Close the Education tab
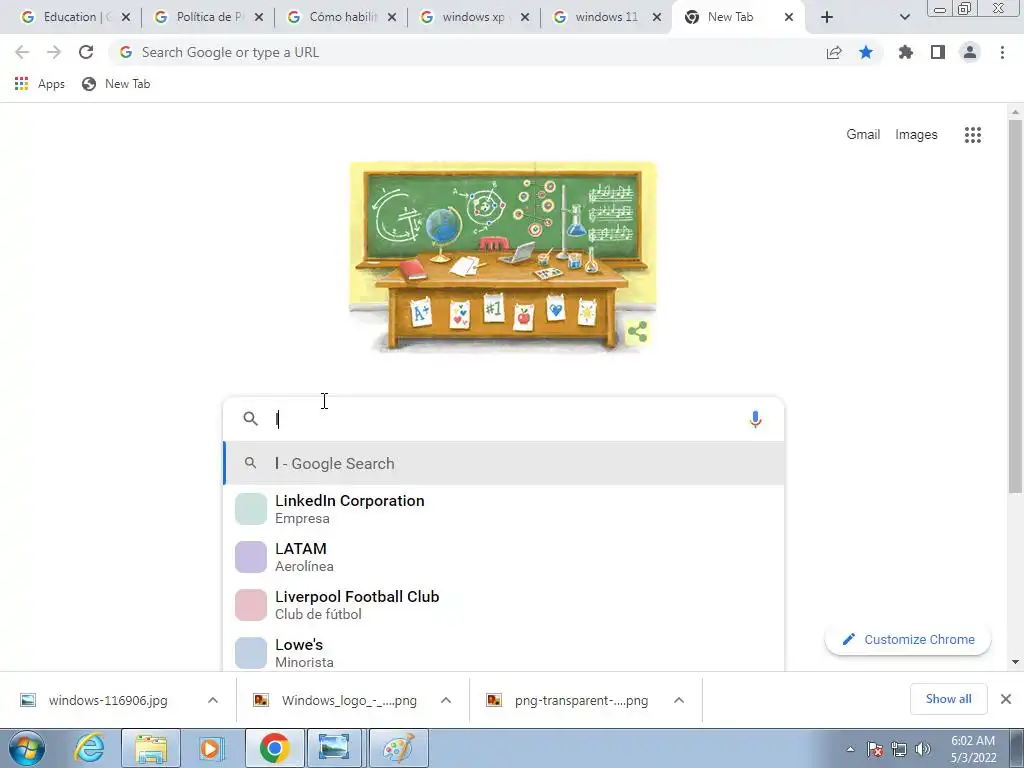Viewport: 1024px width, 768px height. coord(126,17)
